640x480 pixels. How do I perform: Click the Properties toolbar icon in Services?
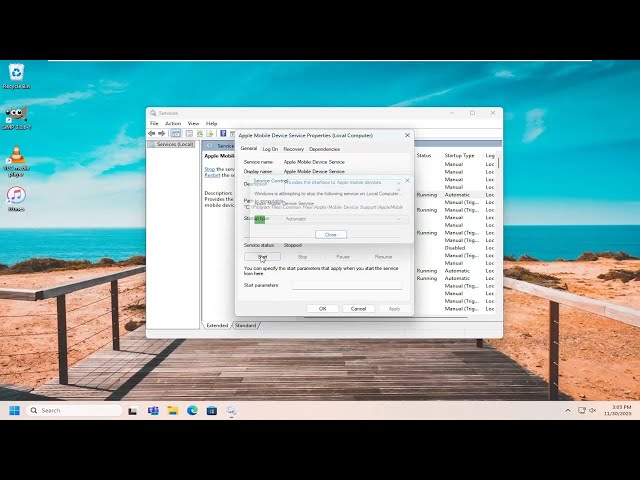click(189, 133)
